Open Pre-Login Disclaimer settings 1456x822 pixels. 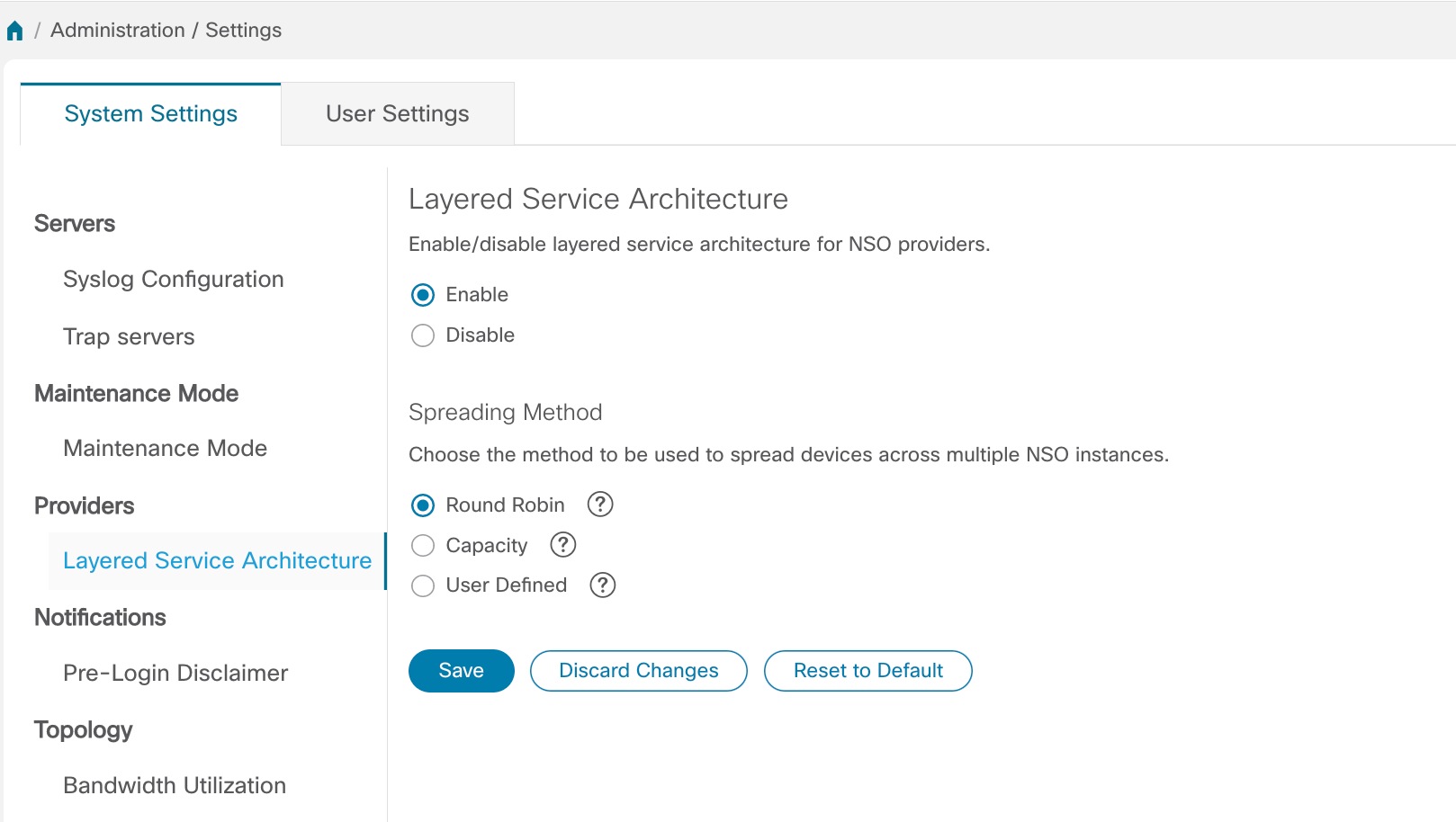(175, 673)
